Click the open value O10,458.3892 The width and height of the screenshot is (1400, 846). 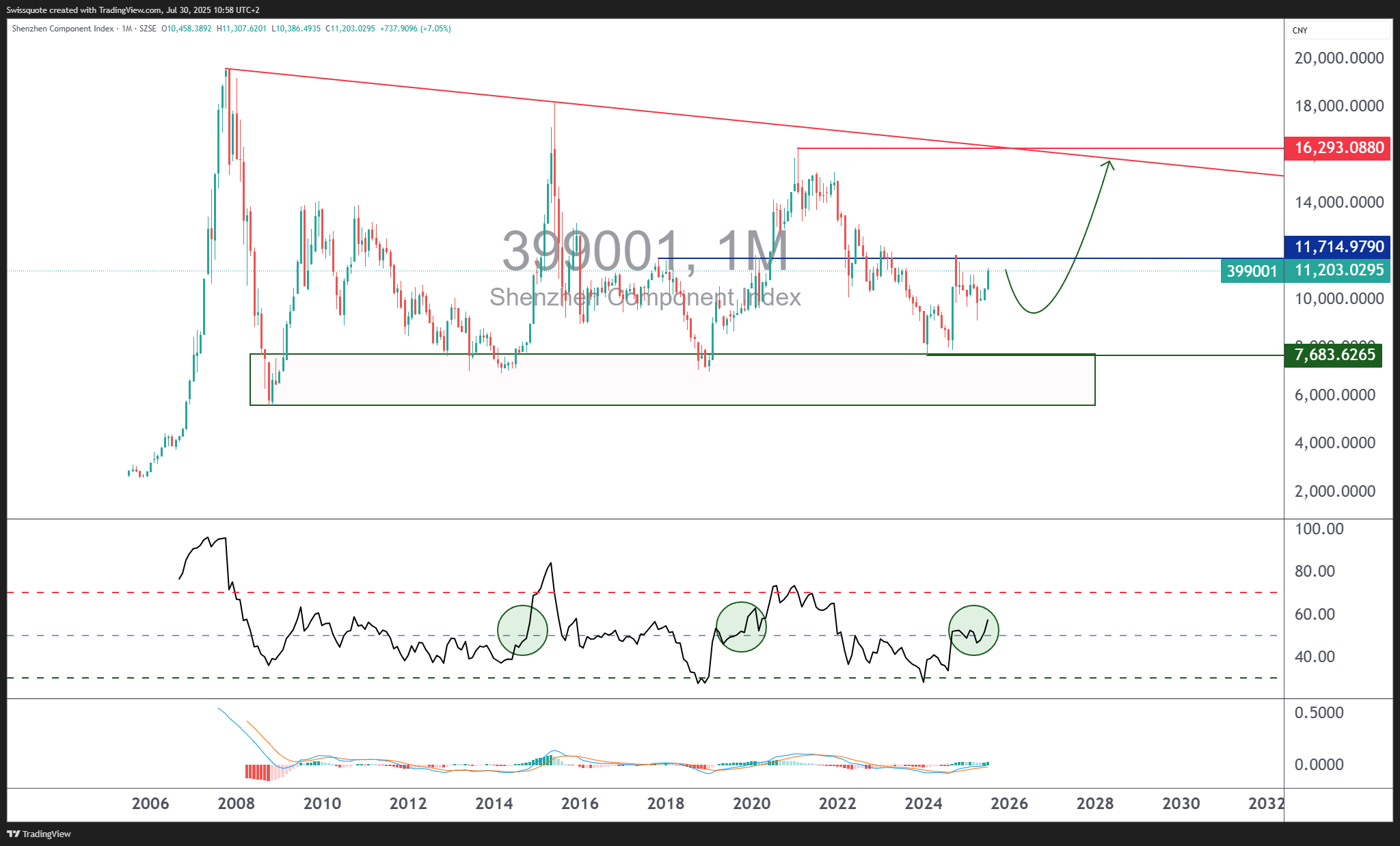(187, 29)
